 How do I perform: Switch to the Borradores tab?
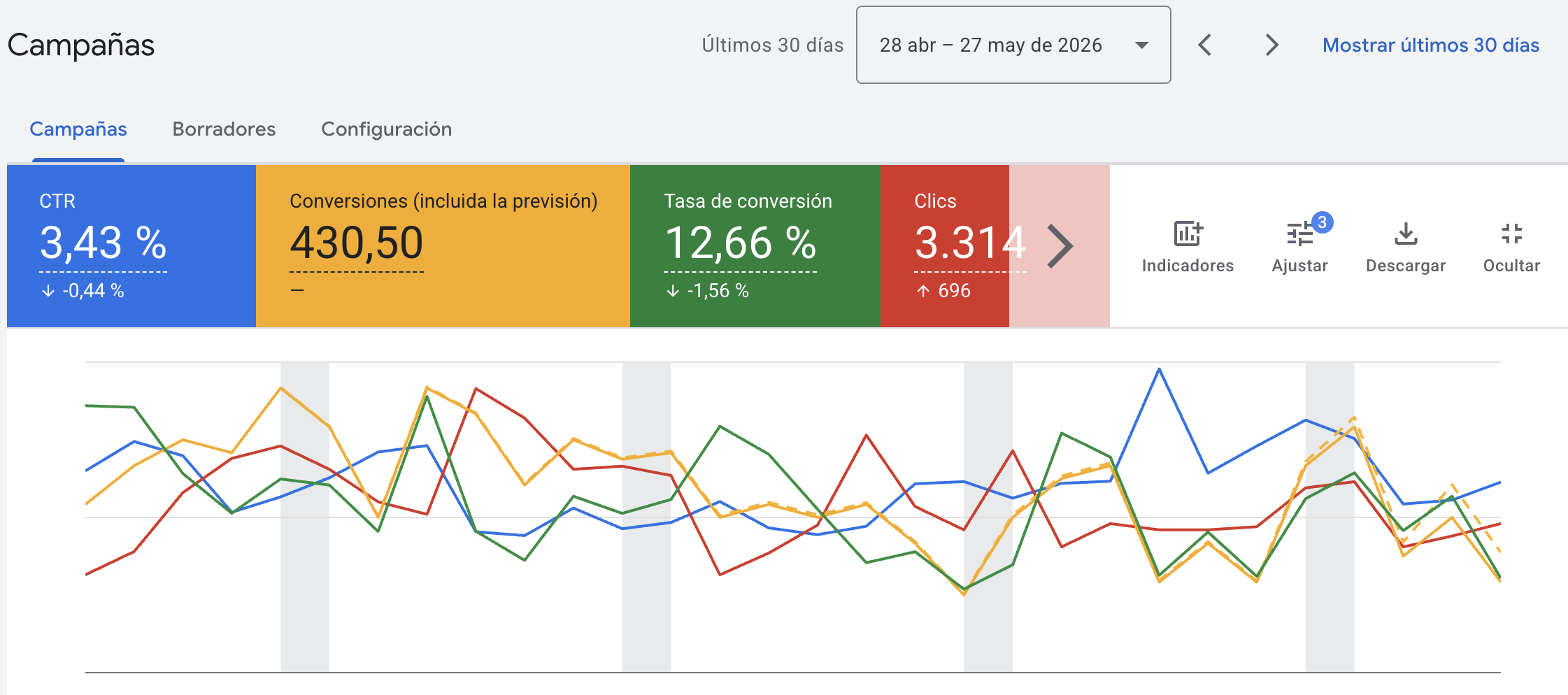click(224, 129)
